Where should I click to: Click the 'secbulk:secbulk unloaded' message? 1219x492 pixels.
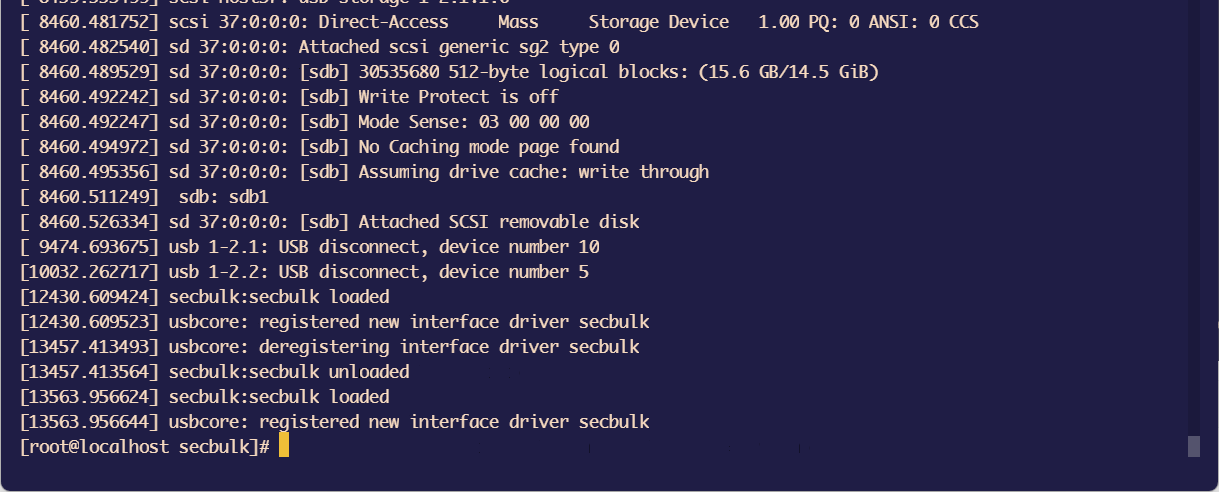point(289,372)
